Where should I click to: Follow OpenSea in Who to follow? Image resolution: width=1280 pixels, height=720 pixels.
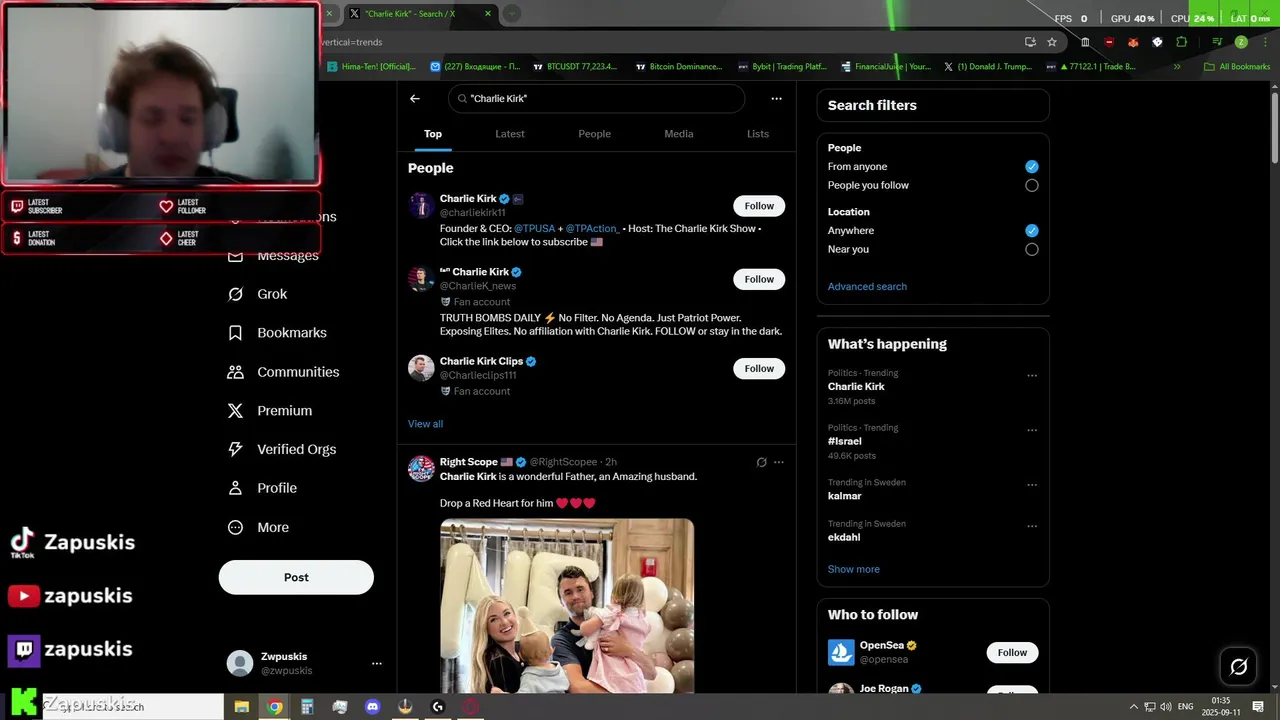[x=1012, y=653]
